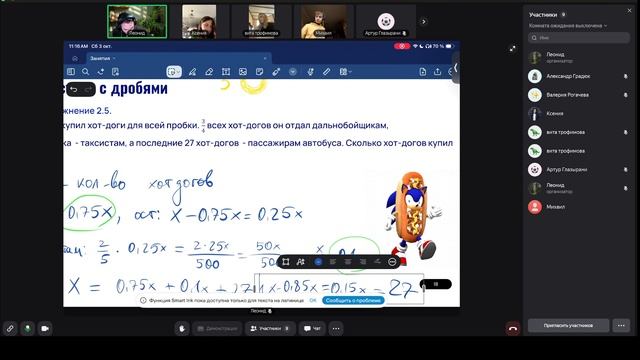Close the participants panel
Screen dimensions: 640x360
pos(629,11)
